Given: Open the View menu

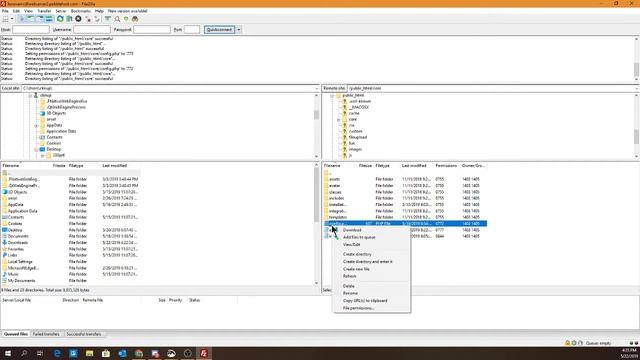Looking at the screenshot, I should click(29, 11).
